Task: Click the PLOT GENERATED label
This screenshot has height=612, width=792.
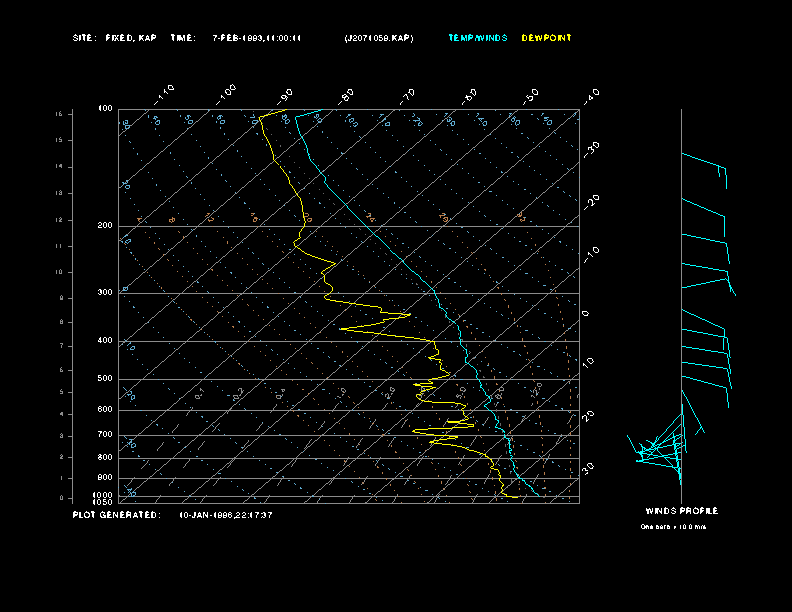Action: [x=115, y=515]
